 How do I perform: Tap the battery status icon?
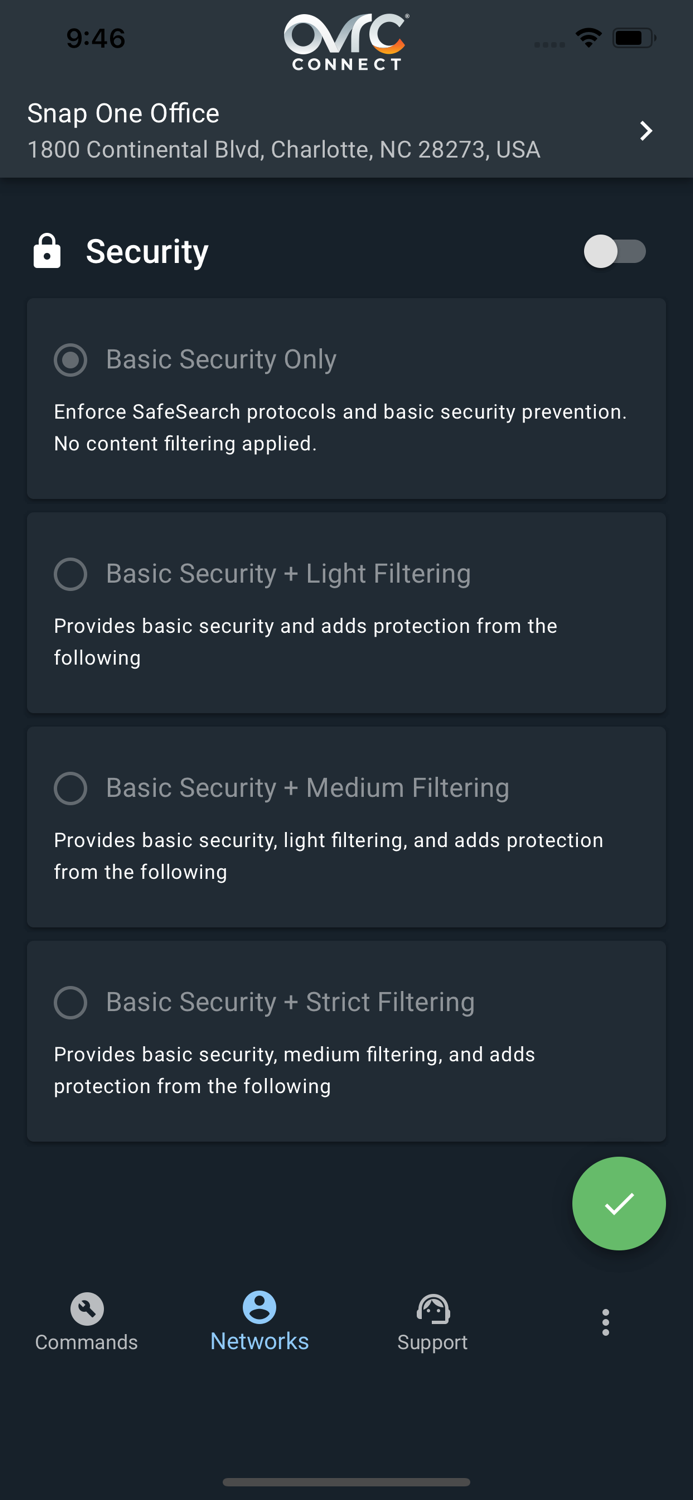point(631,36)
